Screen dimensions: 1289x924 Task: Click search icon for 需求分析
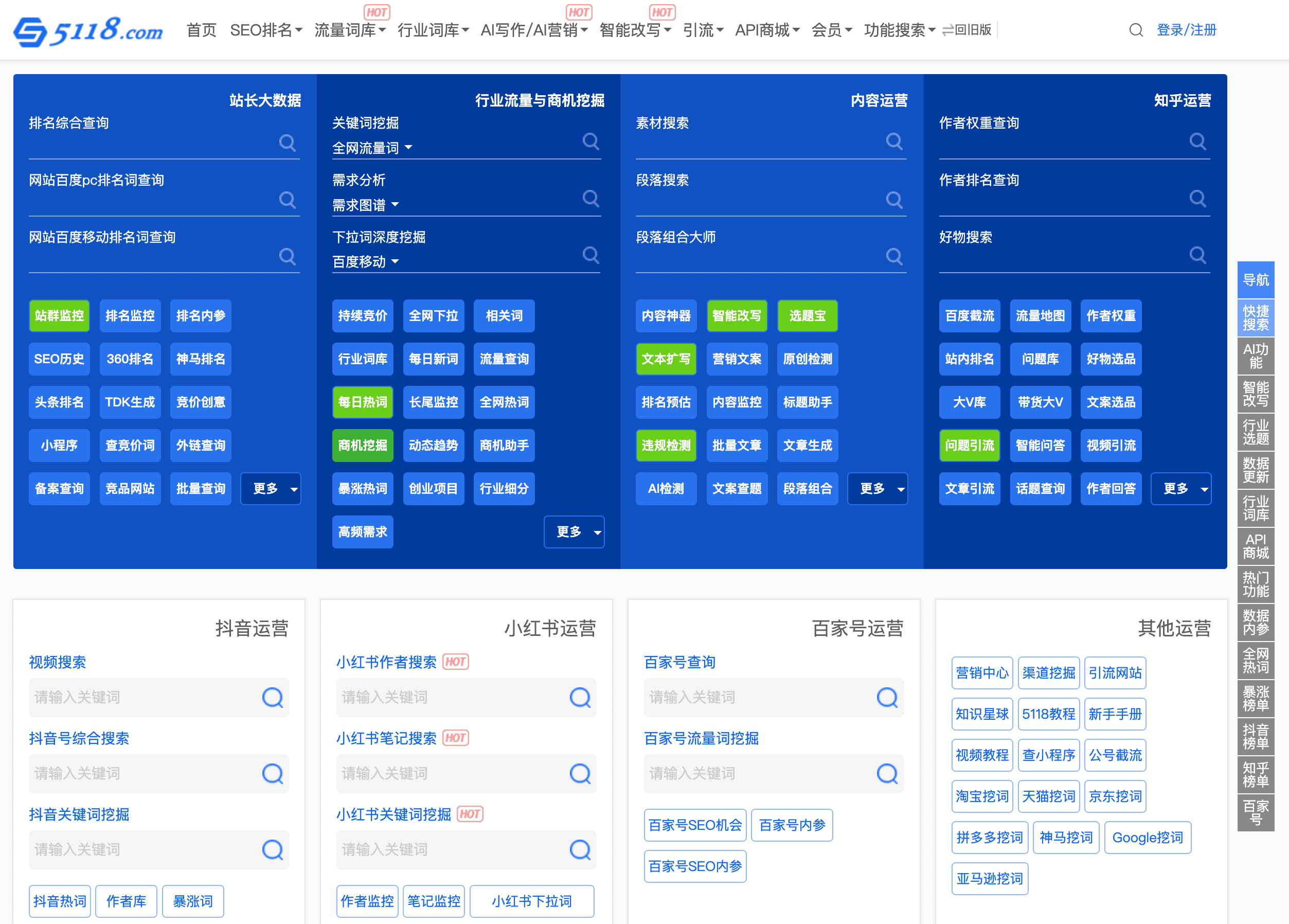(x=591, y=198)
